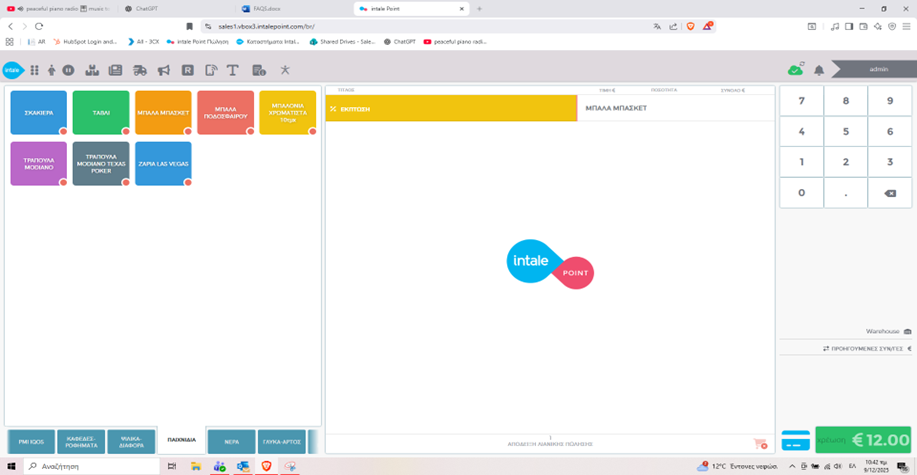Click the backspace key on numpad
This screenshot has height=475, width=917.
890,193
